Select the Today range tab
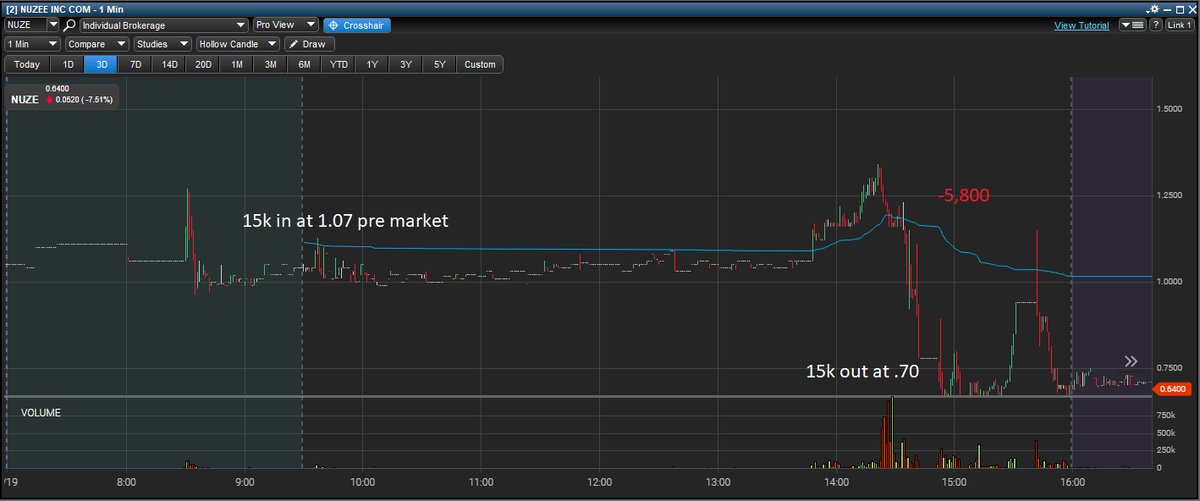 click(28, 64)
